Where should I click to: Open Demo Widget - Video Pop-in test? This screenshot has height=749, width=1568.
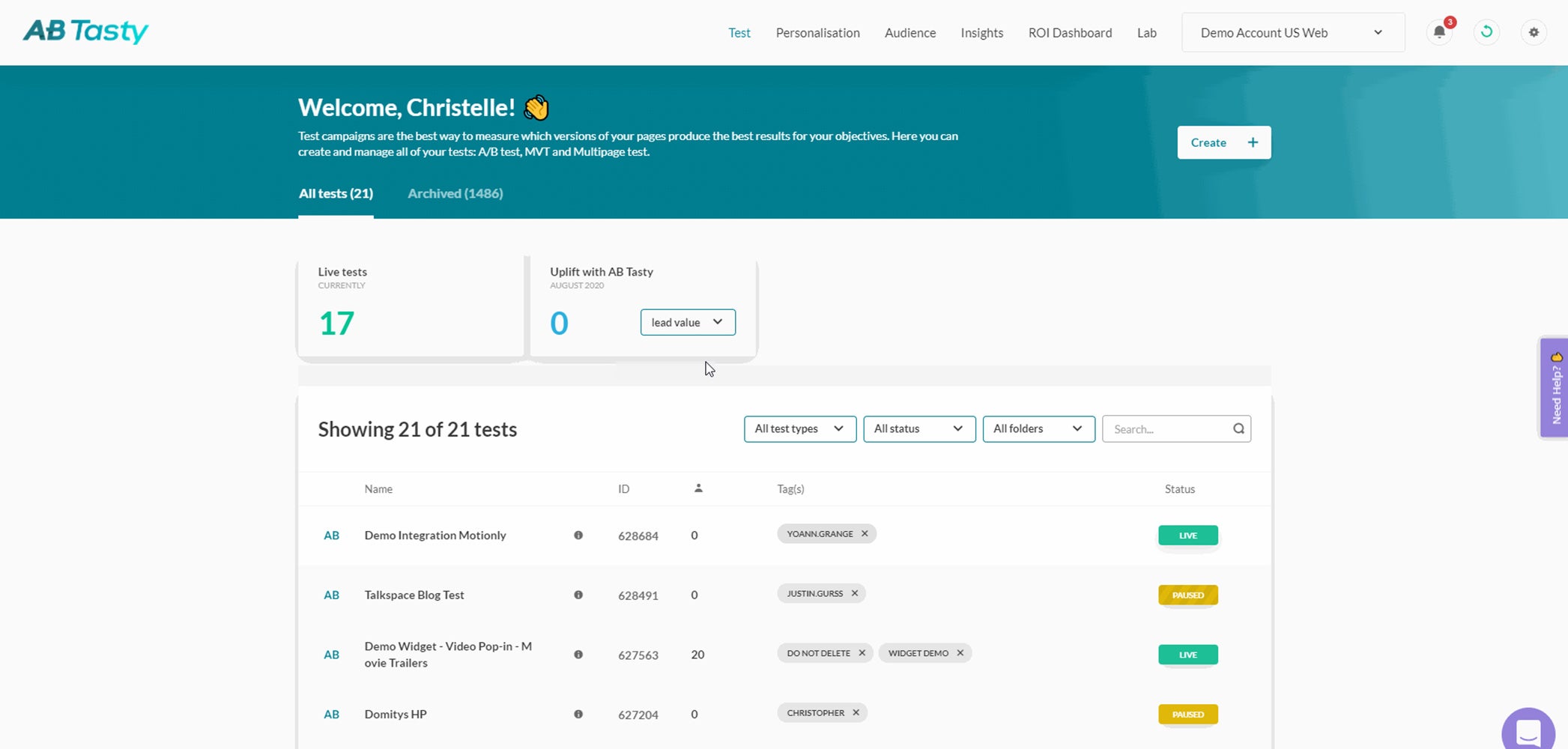(449, 655)
